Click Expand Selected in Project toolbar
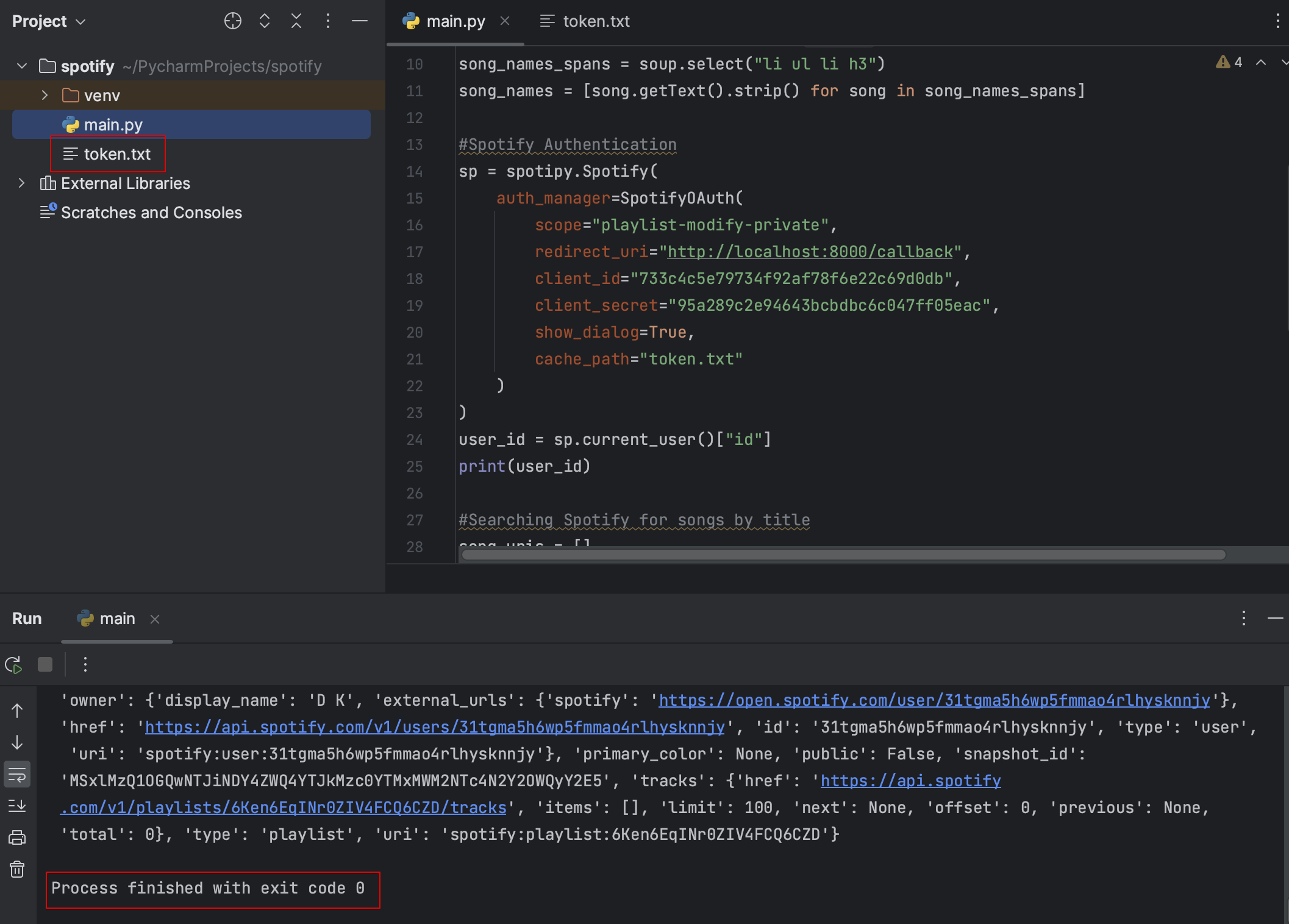 pos(265,21)
